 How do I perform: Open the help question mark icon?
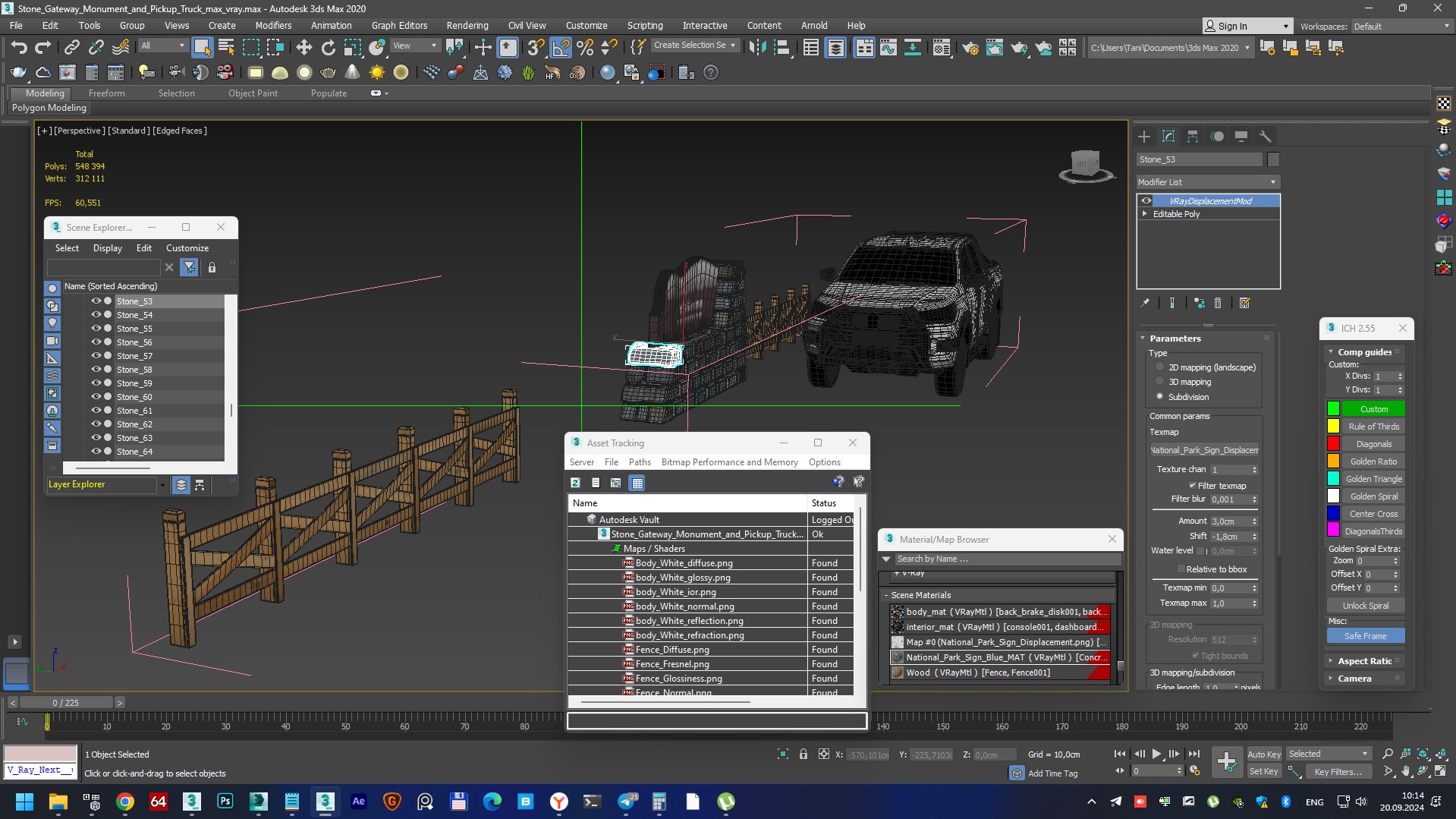710,73
